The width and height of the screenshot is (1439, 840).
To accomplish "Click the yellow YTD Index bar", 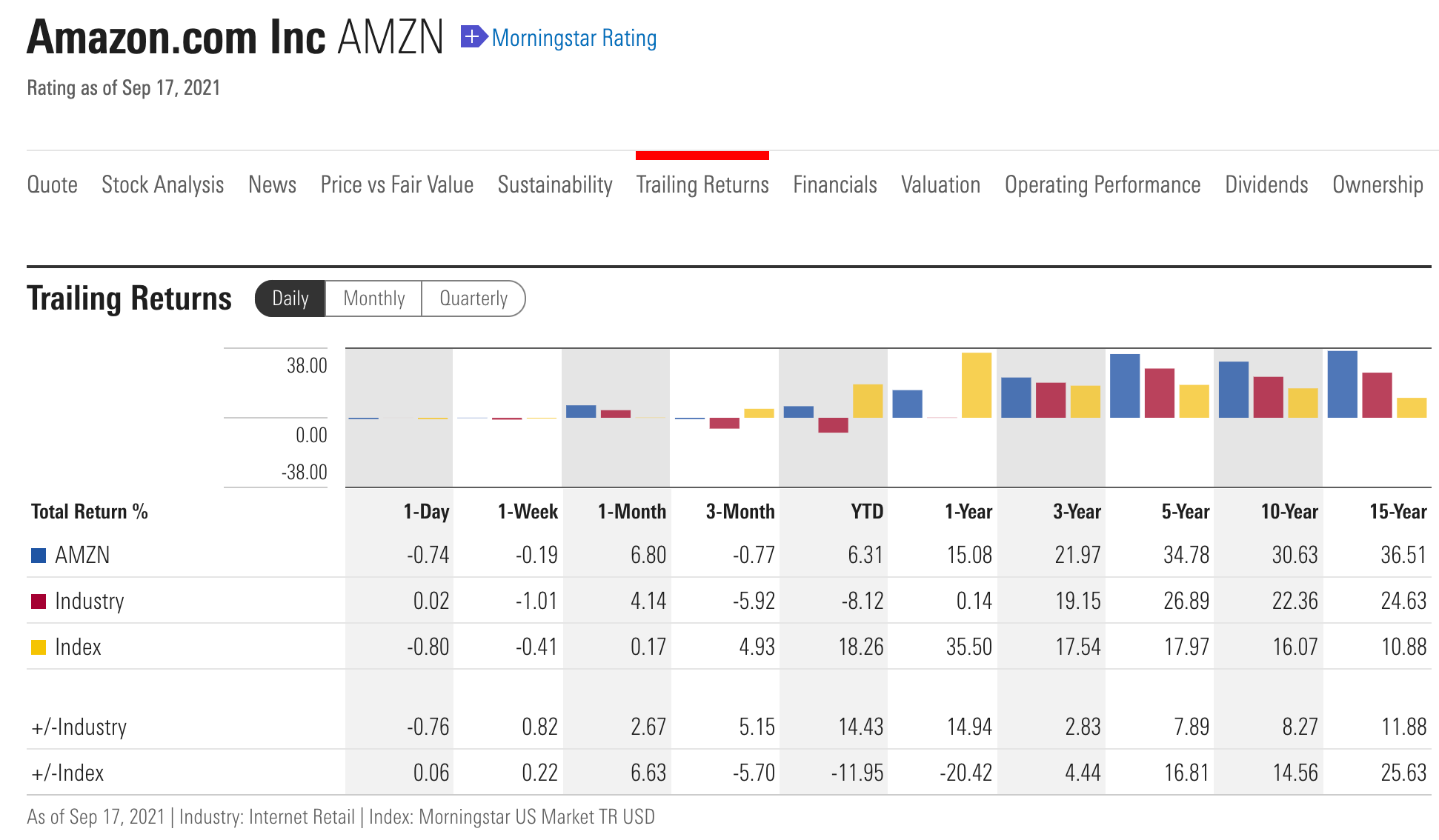I will pyautogui.click(x=868, y=401).
